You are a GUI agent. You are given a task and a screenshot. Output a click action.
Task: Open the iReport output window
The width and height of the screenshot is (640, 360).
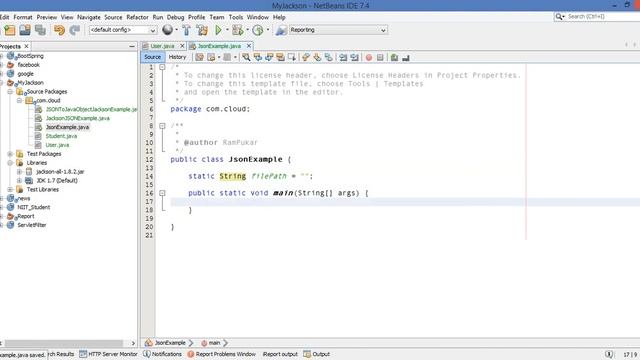click(x=280, y=354)
